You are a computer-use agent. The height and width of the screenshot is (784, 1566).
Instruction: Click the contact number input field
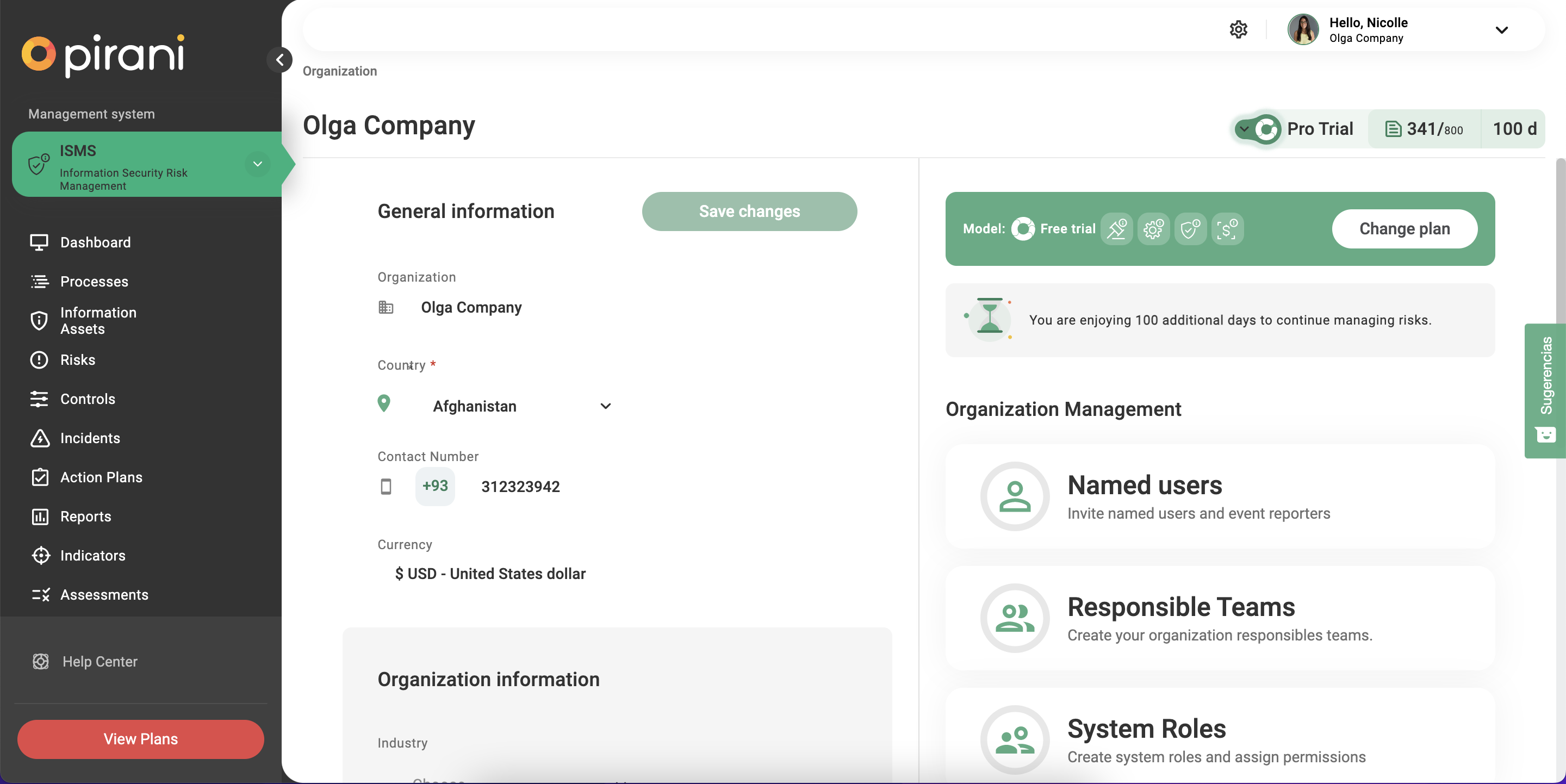(520, 486)
